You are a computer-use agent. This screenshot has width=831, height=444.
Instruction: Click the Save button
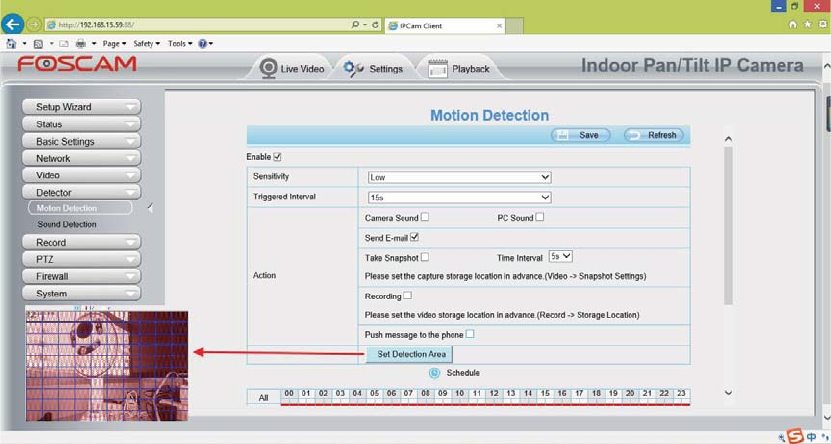(580, 135)
